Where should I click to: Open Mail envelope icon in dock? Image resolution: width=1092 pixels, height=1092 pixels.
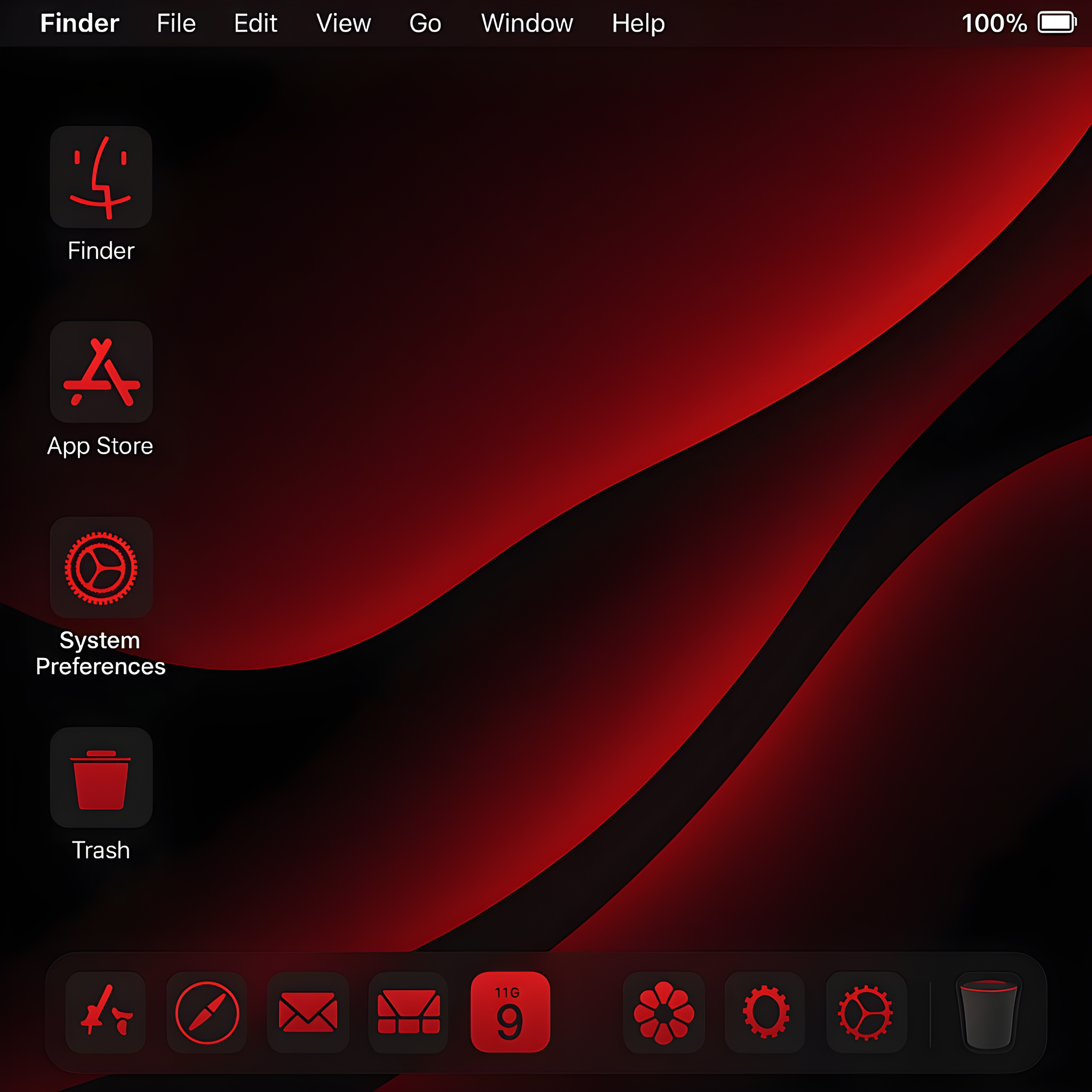pos(308,1012)
